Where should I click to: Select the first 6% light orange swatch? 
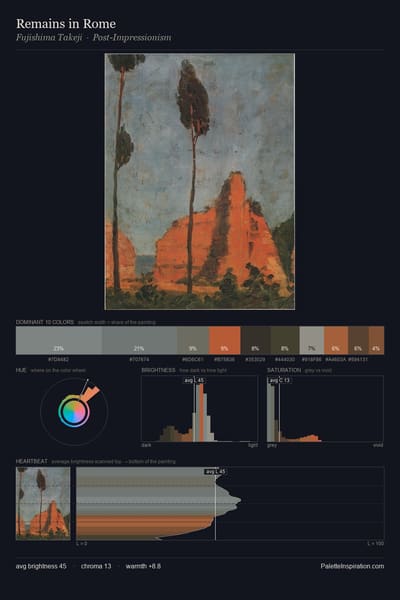coord(336,340)
